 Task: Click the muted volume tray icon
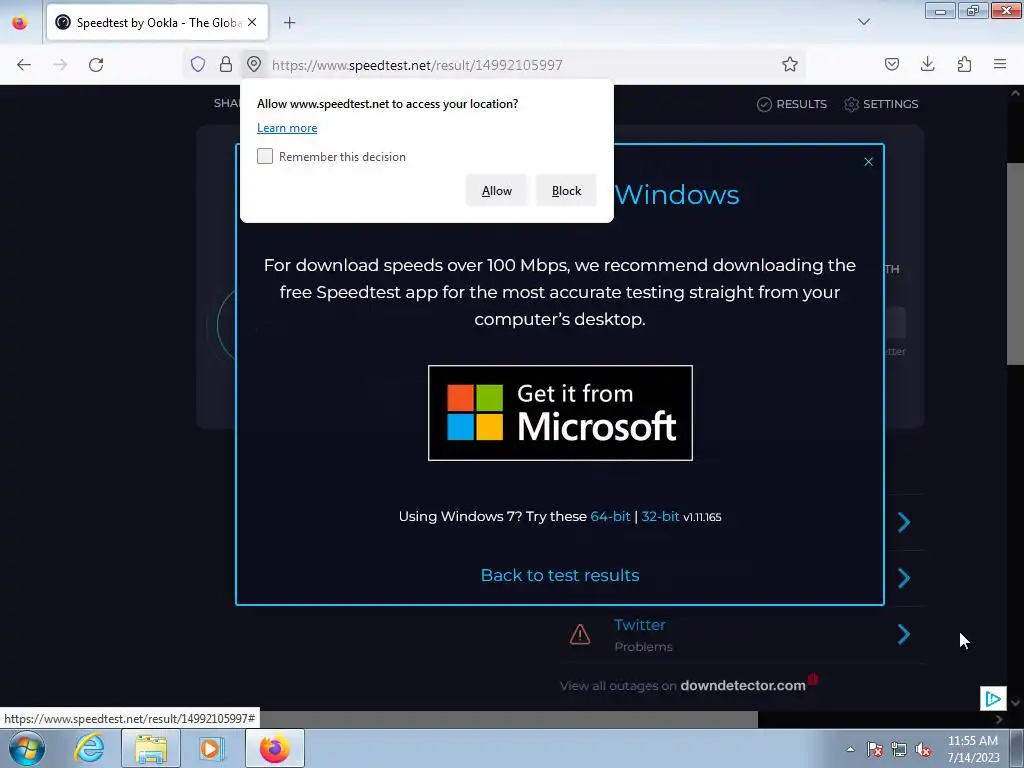pyautogui.click(x=923, y=749)
